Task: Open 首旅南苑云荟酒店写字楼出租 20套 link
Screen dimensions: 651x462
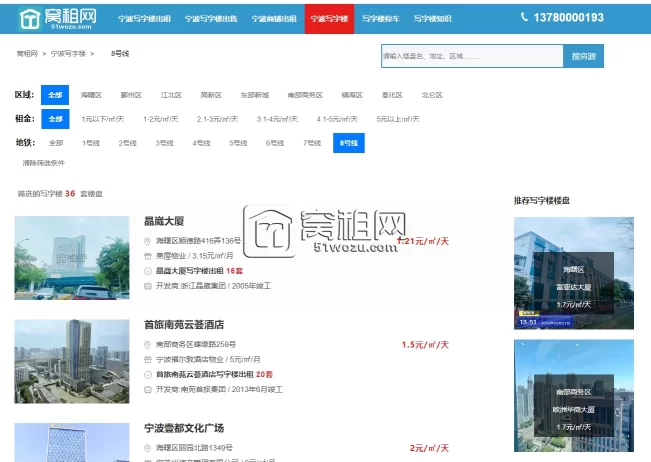Action: coord(214,374)
